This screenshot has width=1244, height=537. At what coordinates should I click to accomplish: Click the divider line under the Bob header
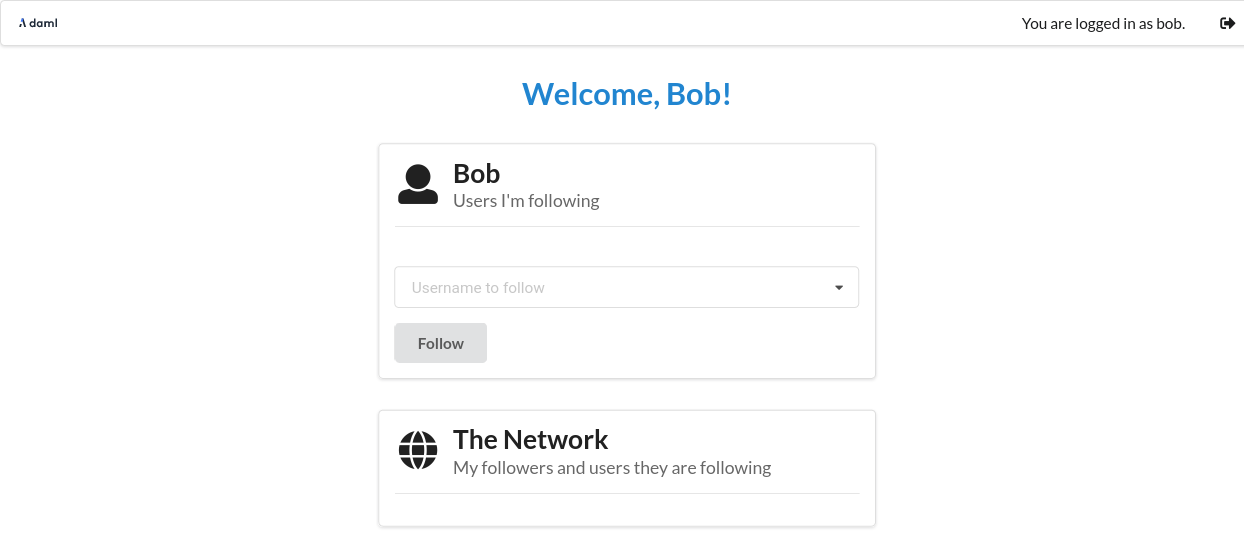[626, 227]
